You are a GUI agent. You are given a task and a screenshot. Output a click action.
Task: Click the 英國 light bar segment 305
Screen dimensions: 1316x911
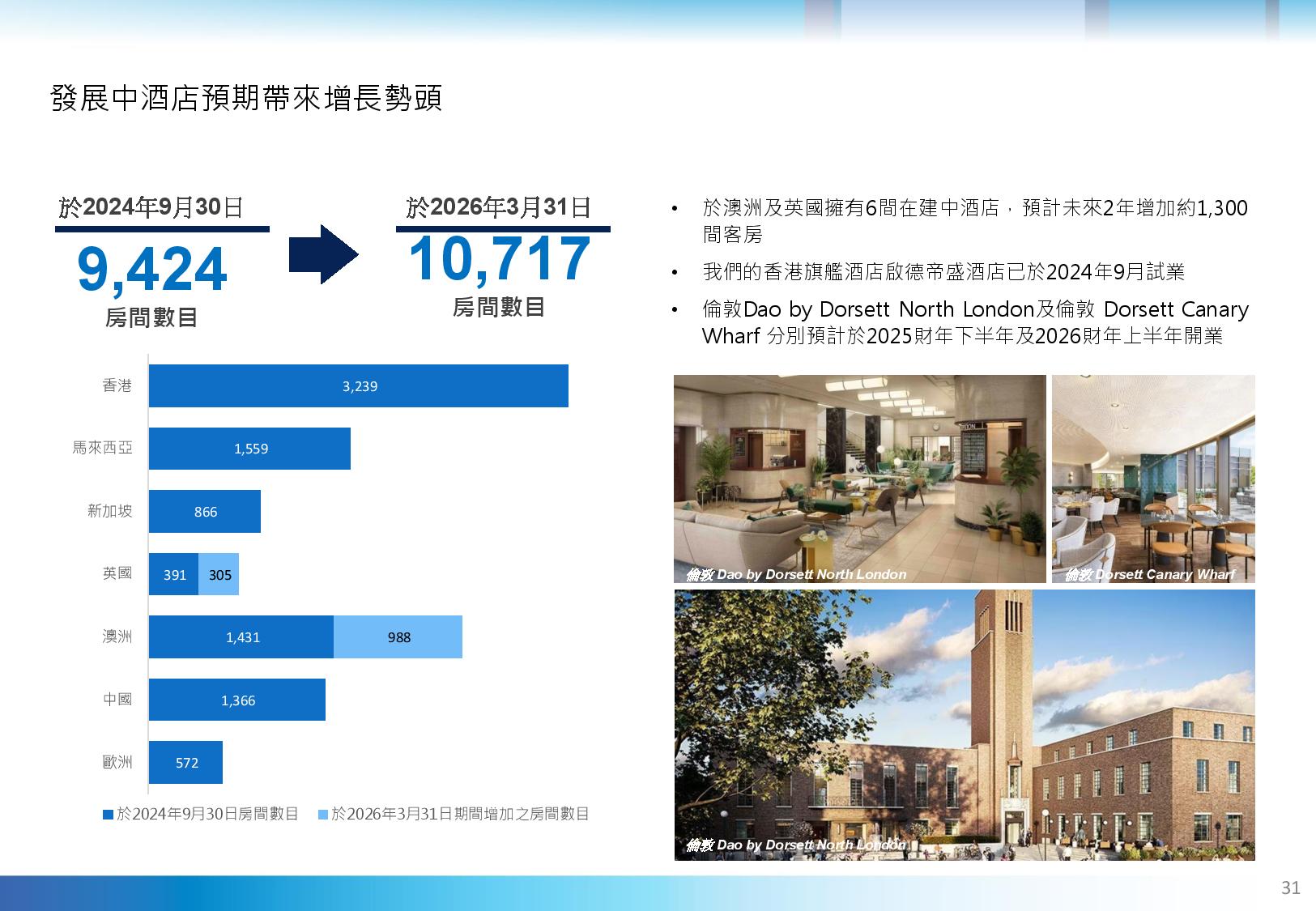(219, 574)
